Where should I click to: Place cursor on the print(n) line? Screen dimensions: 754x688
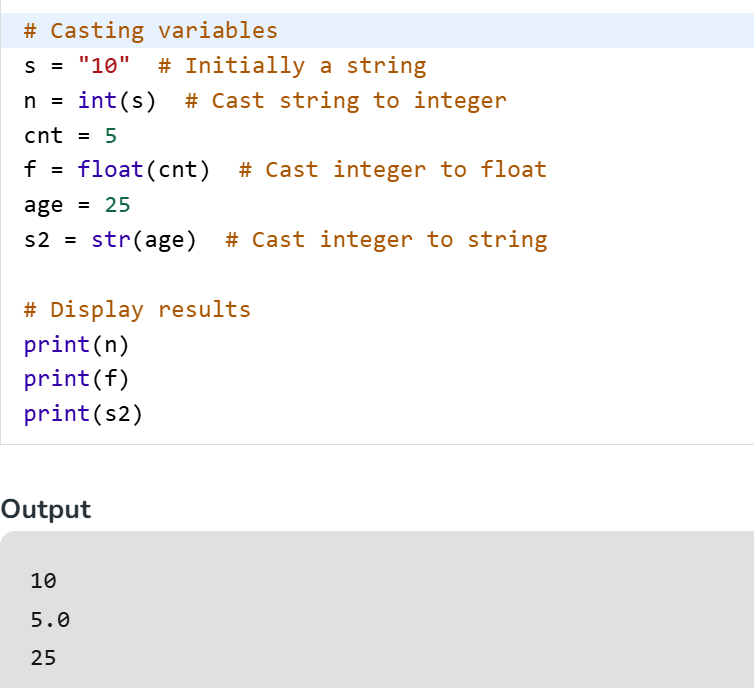click(x=77, y=345)
